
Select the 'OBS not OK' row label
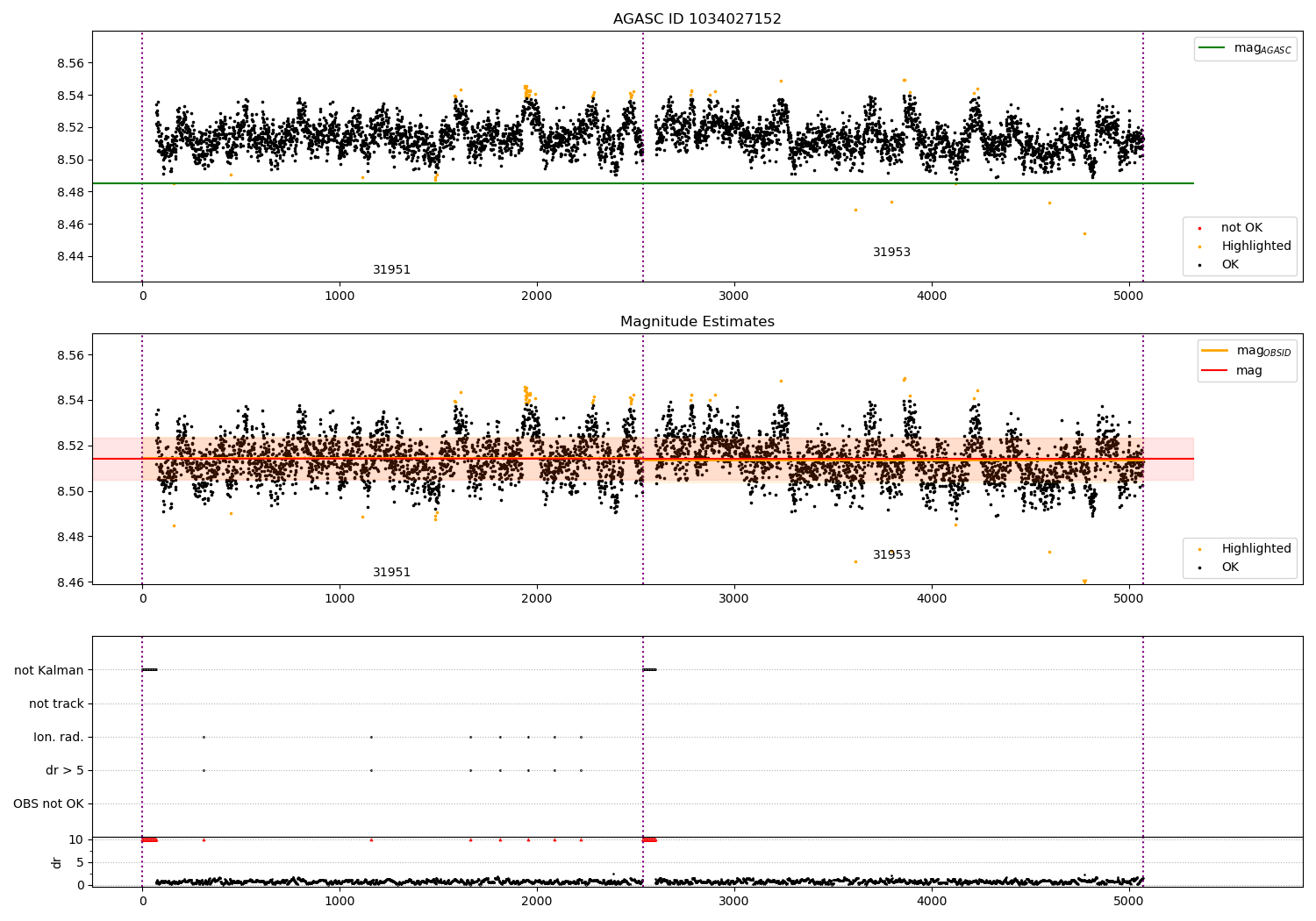pos(49,803)
